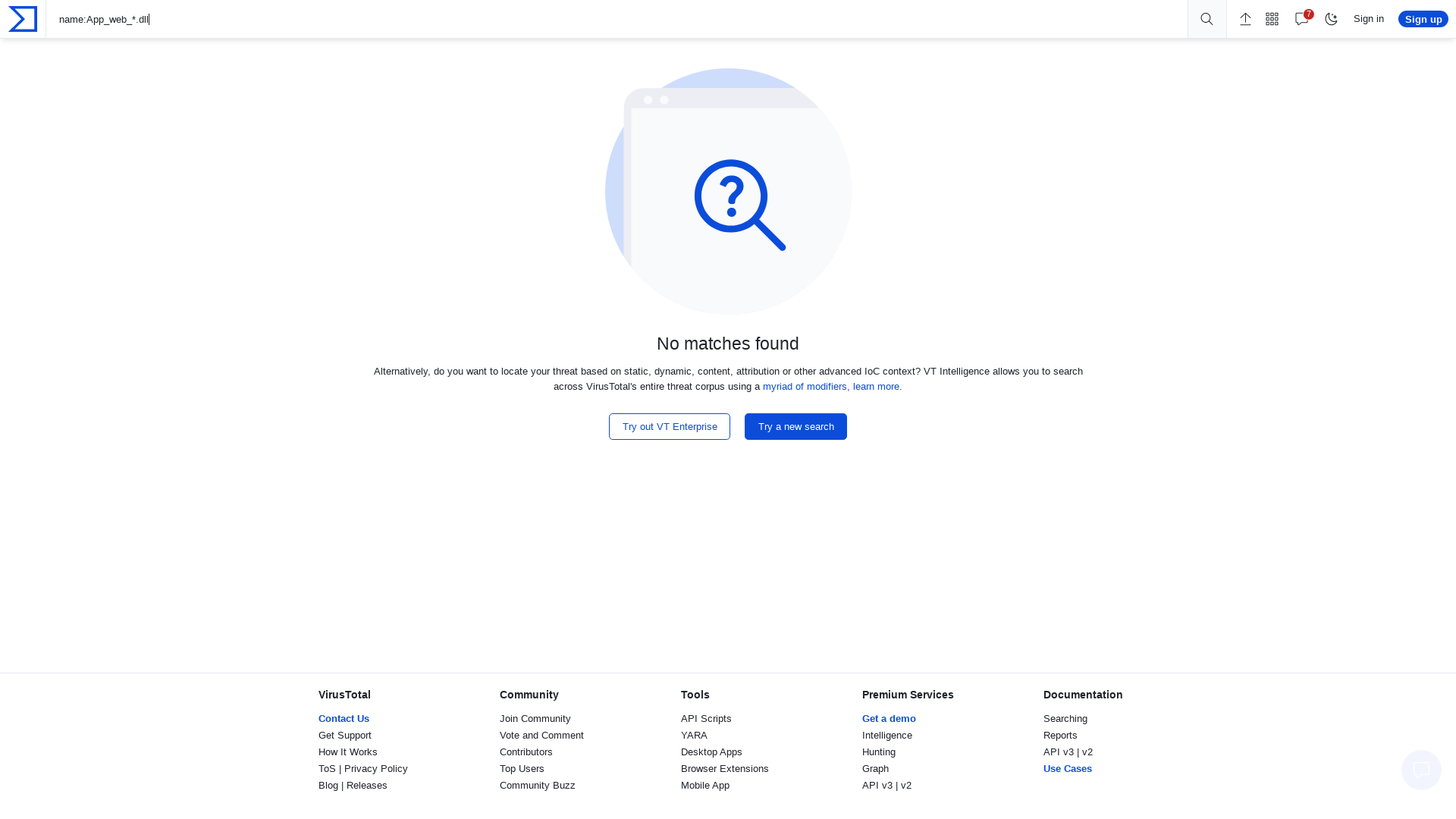This screenshot has width=1456, height=819.
Task: Click the VirusTotal home icon
Action: pyautogui.click(x=22, y=19)
